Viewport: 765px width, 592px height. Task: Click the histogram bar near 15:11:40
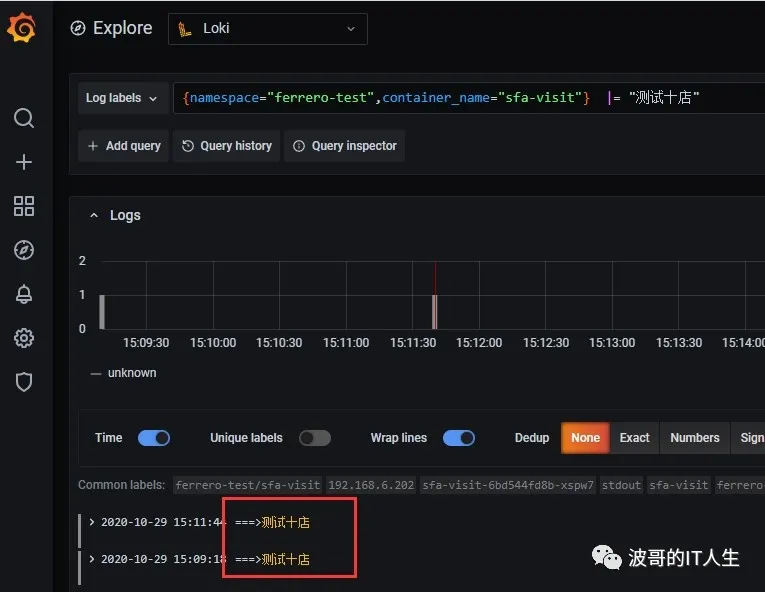(434, 312)
